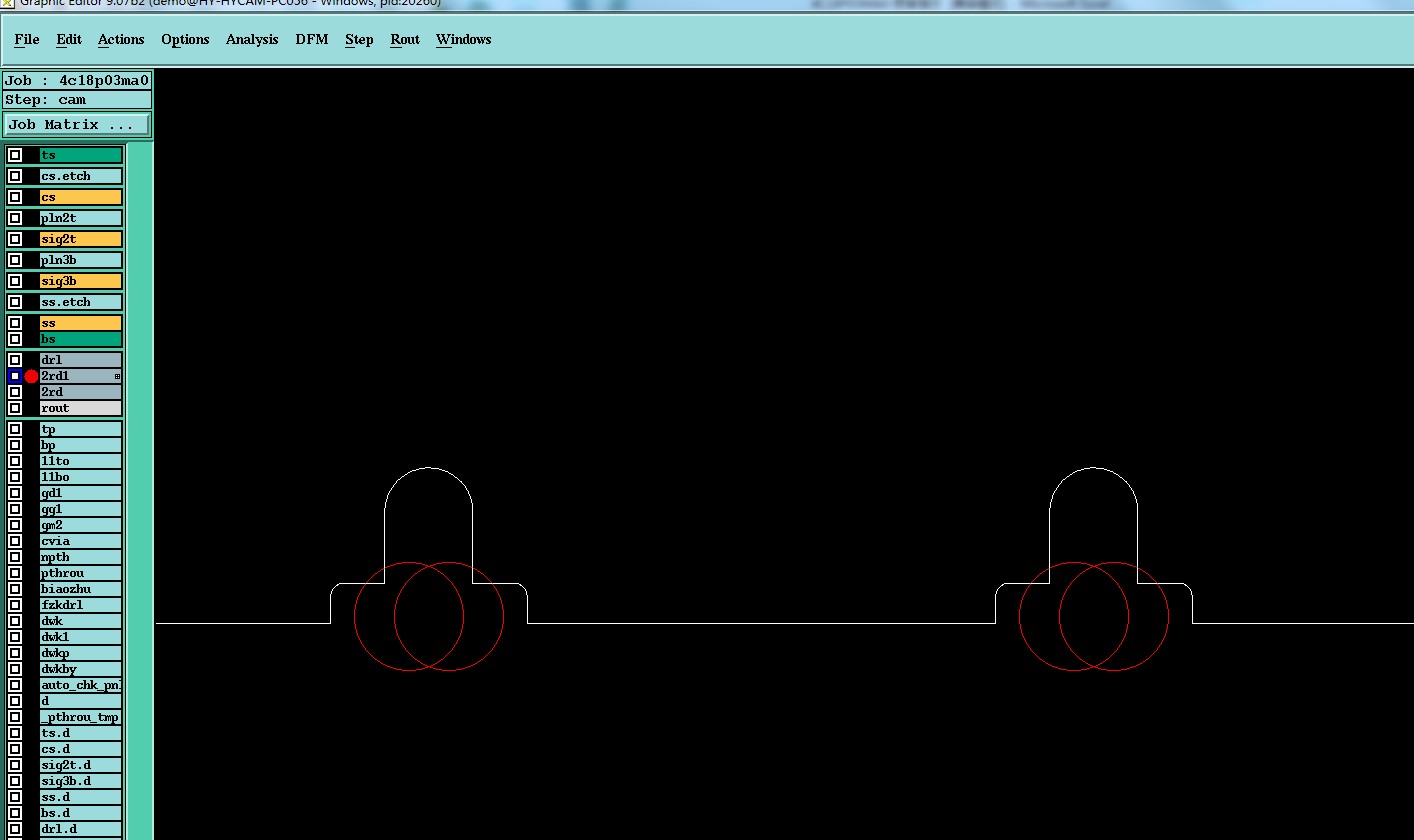Select the cs.d layer name
Image resolution: width=1414 pixels, height=840 pixels.
pyautogui.click(x=80, y=749)
